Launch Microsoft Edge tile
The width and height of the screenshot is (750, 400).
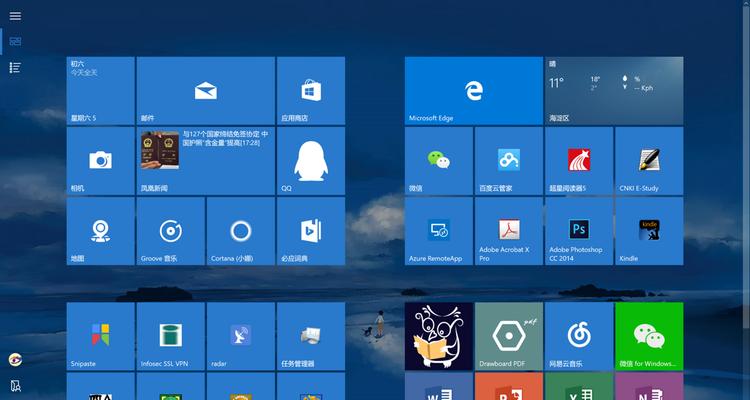pyautogui.click(x=474, y=91)
